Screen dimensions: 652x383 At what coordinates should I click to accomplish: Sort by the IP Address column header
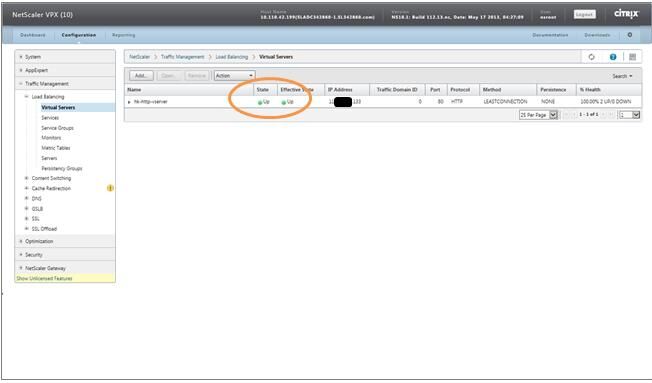tap(347, 90)
